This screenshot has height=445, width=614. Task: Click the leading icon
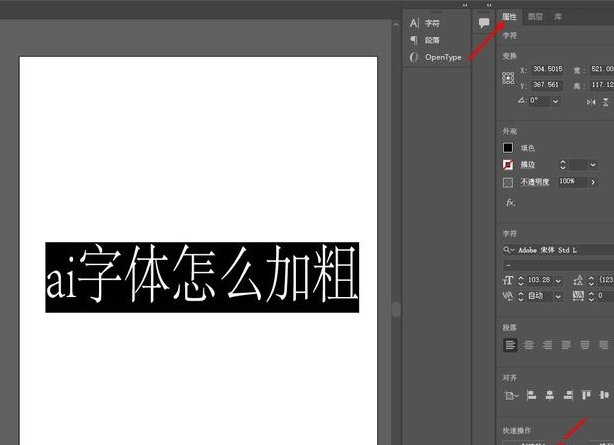578,280
